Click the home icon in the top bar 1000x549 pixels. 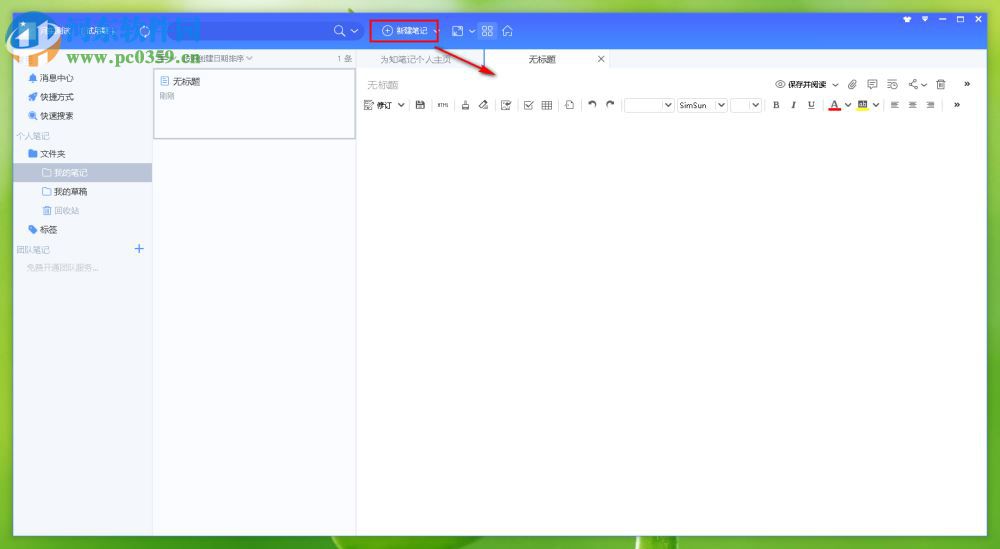[x=507, y=31]
